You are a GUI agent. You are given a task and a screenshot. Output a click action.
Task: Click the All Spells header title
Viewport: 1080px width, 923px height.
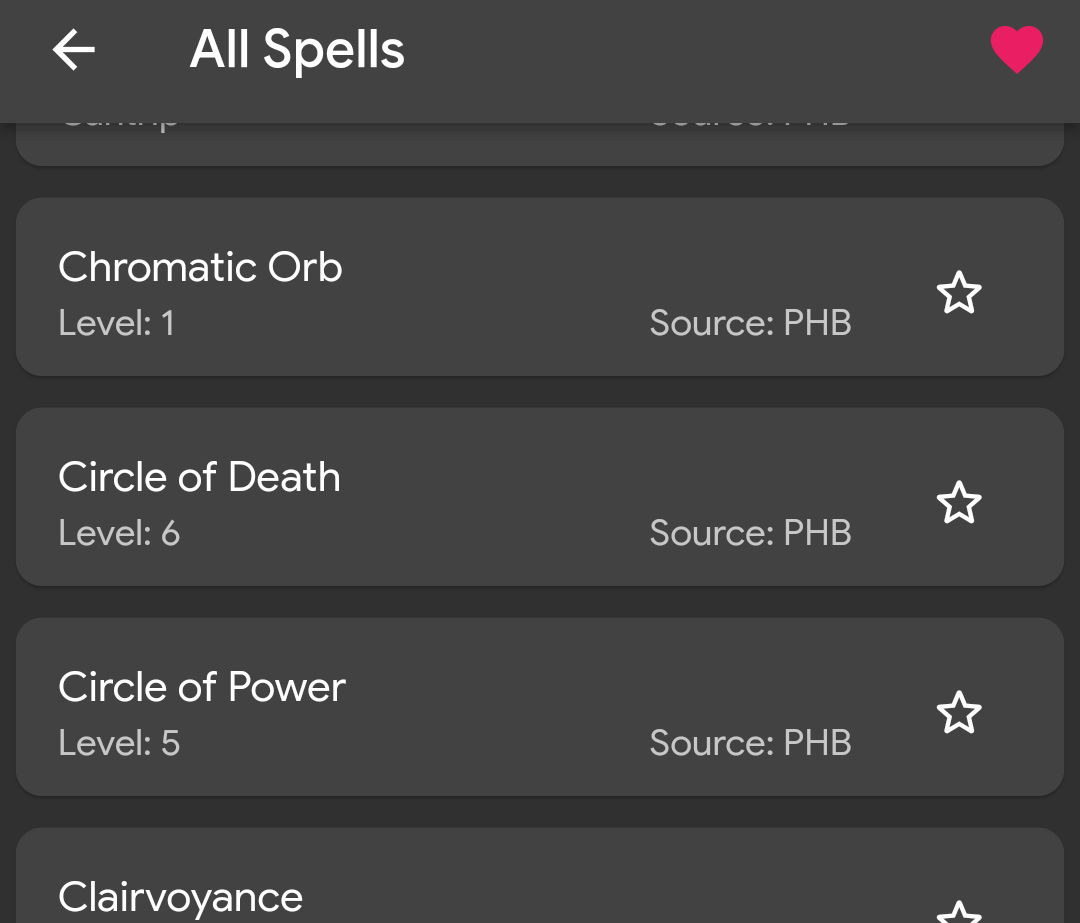click(x=297, y=50)
